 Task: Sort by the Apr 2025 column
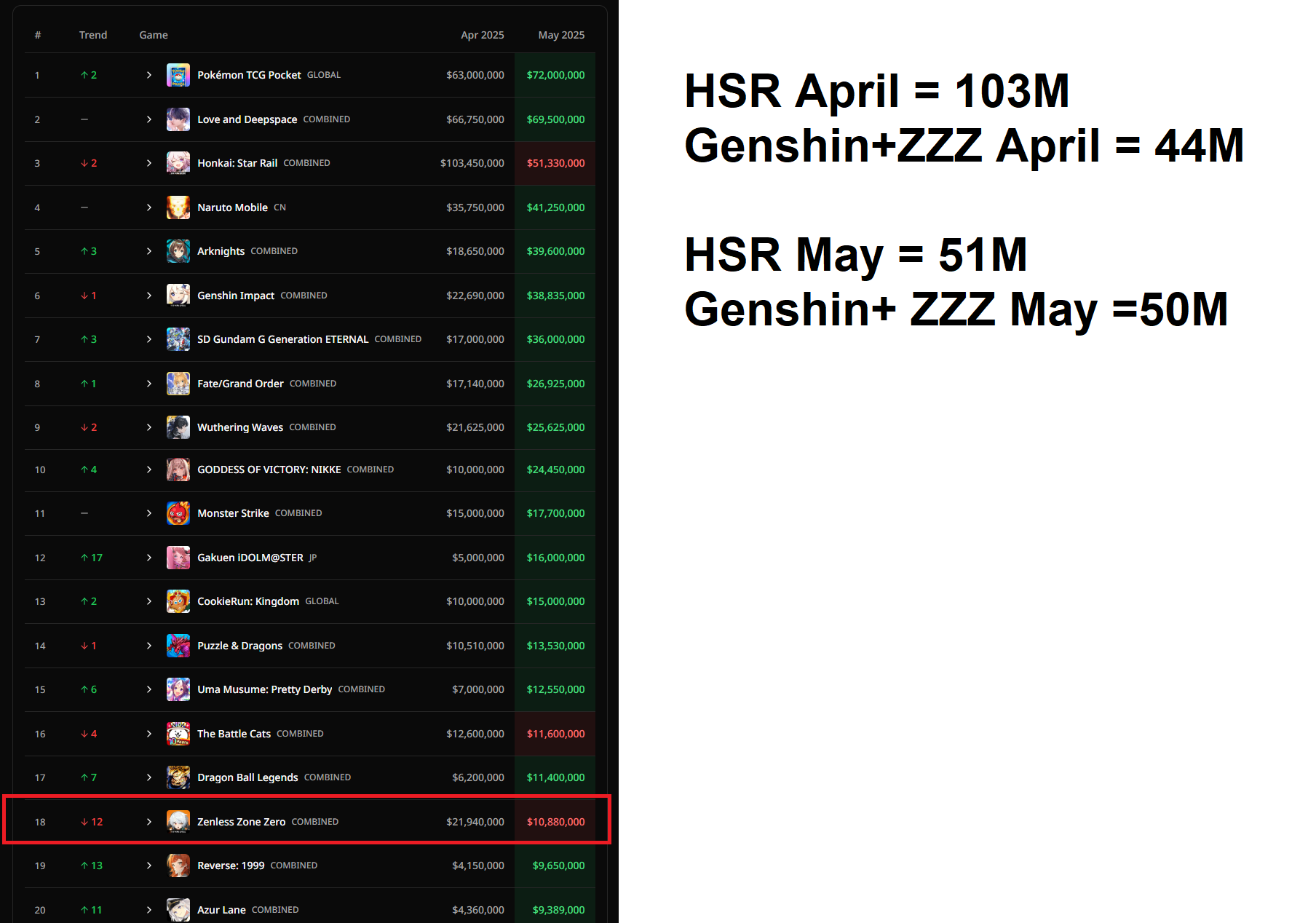pos(483,35)
